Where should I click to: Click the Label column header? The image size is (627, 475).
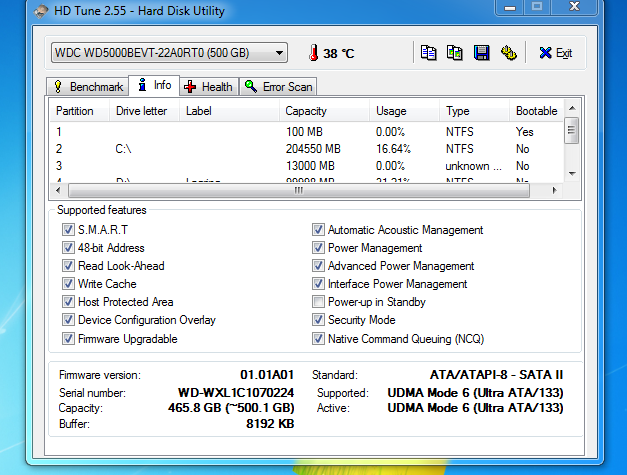tap(229, 111)
